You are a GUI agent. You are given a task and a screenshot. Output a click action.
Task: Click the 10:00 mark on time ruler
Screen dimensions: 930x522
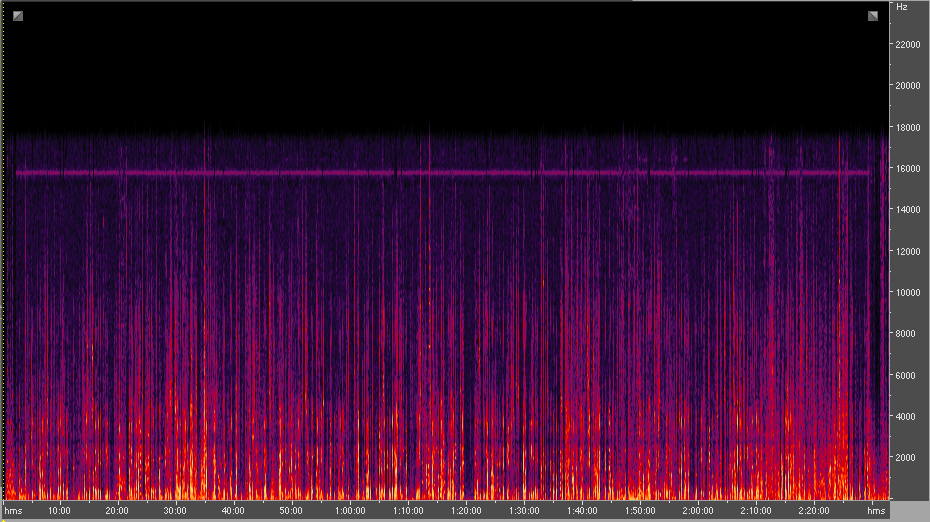[x=59, y=511]
